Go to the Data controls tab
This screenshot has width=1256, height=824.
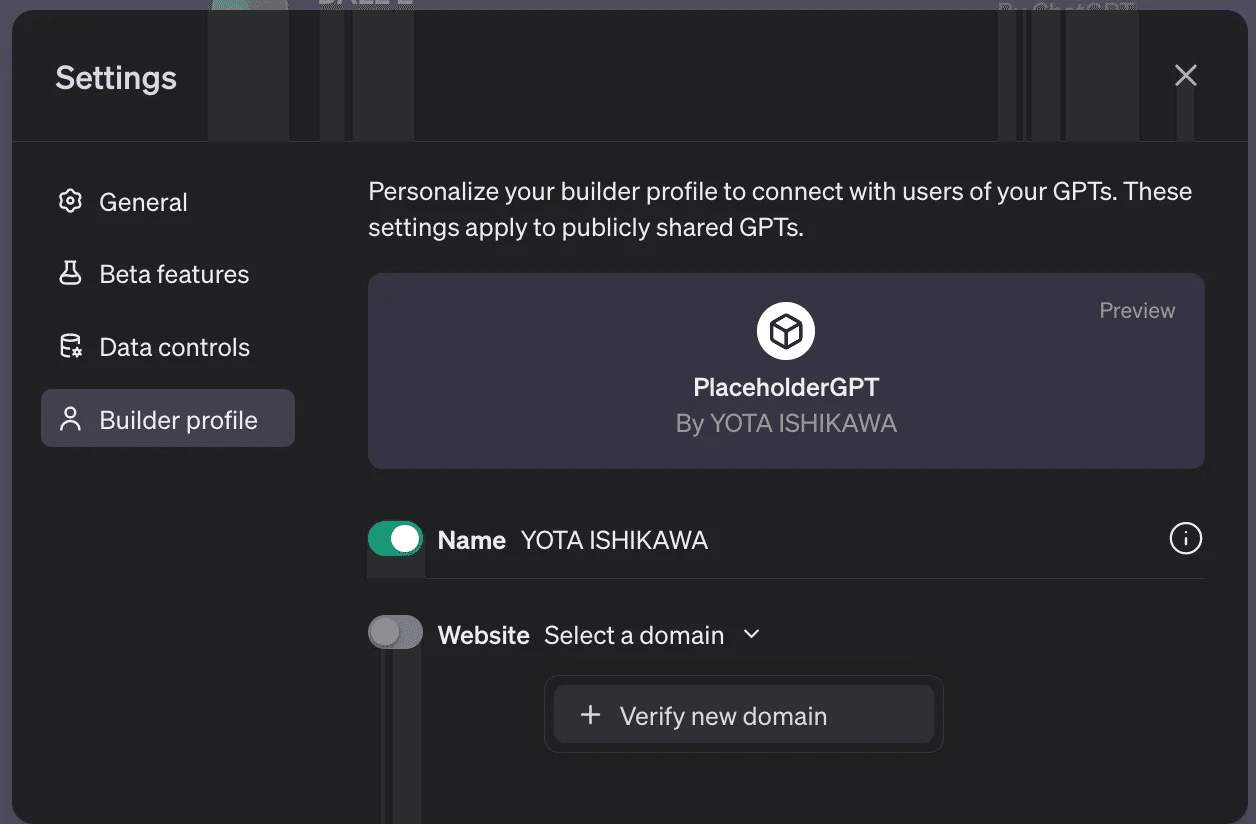(x=174, y=347)
